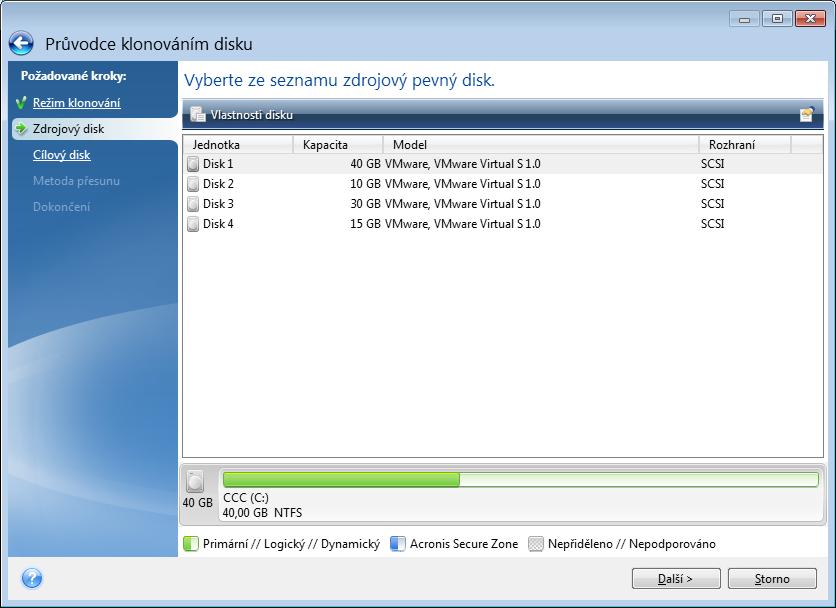Screen dimensions: 836x608
Task: Click the gray Nepřiděleno legend swatch
Action: coord(536,544)
